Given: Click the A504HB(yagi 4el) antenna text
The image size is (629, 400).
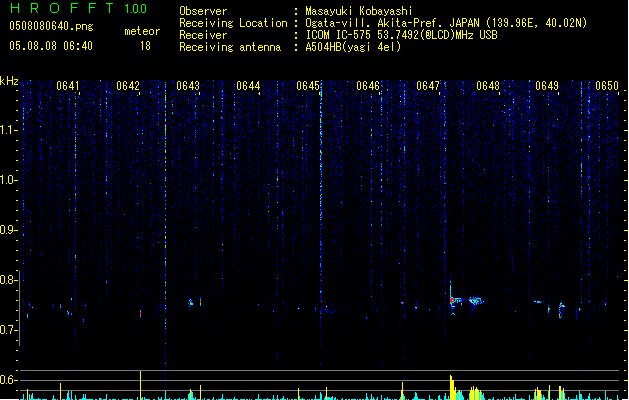Looking at the screenshot, I should pos(353,47).
